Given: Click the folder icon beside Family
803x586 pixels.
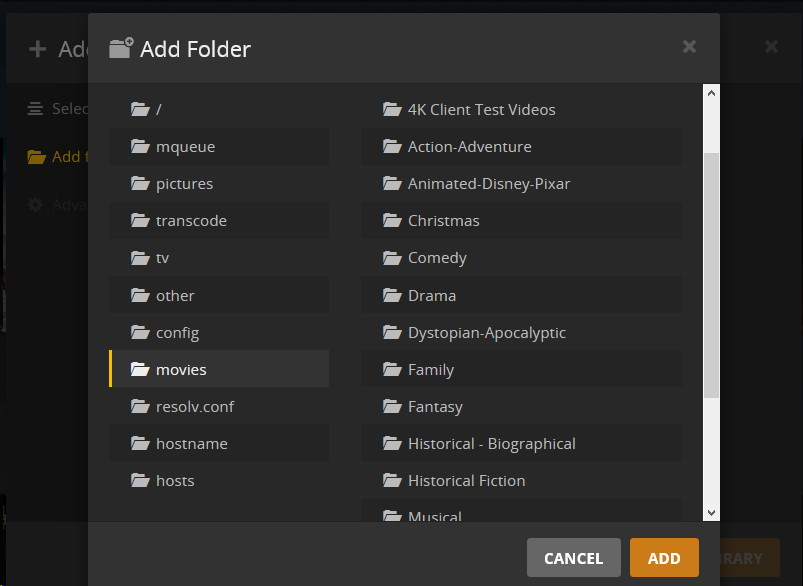Looking at the screenshot, I should pos(392,369).
